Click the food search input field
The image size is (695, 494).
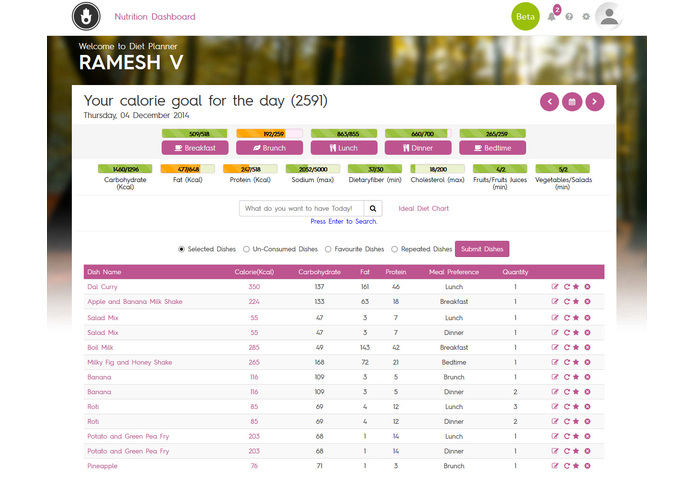[x=301, y=208]
